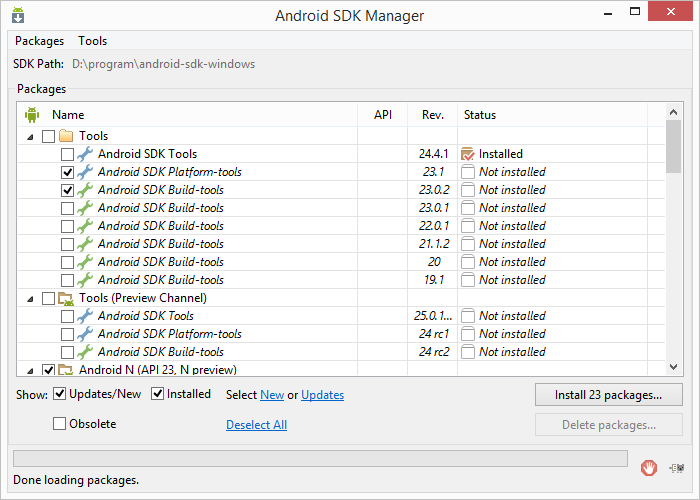The image size is (700, 500).
Task: Click green wrench icon of Build-tools 22.0.1
Action: 85,226
